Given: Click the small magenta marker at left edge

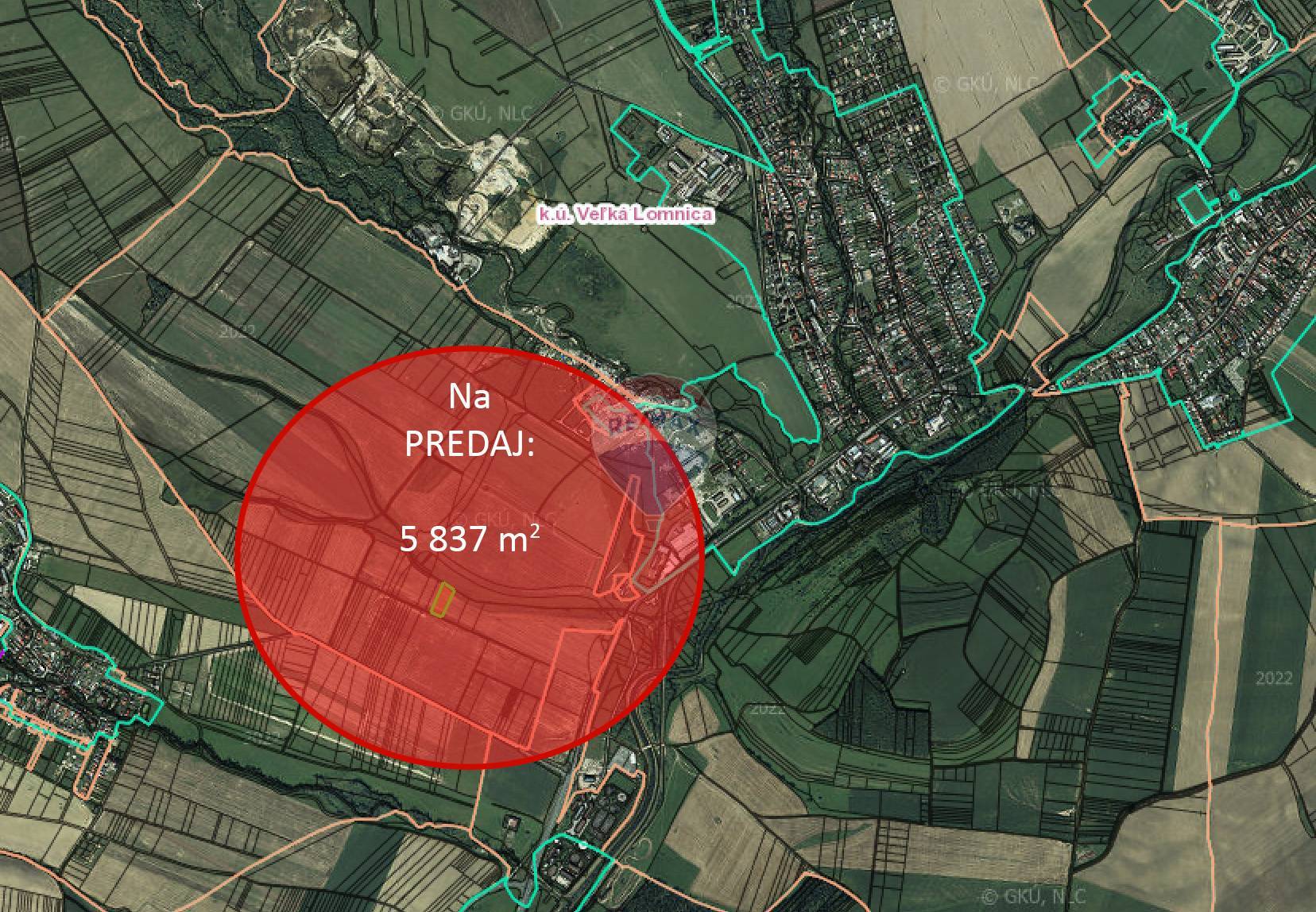Looking at the screenshot, I should 2,652.
